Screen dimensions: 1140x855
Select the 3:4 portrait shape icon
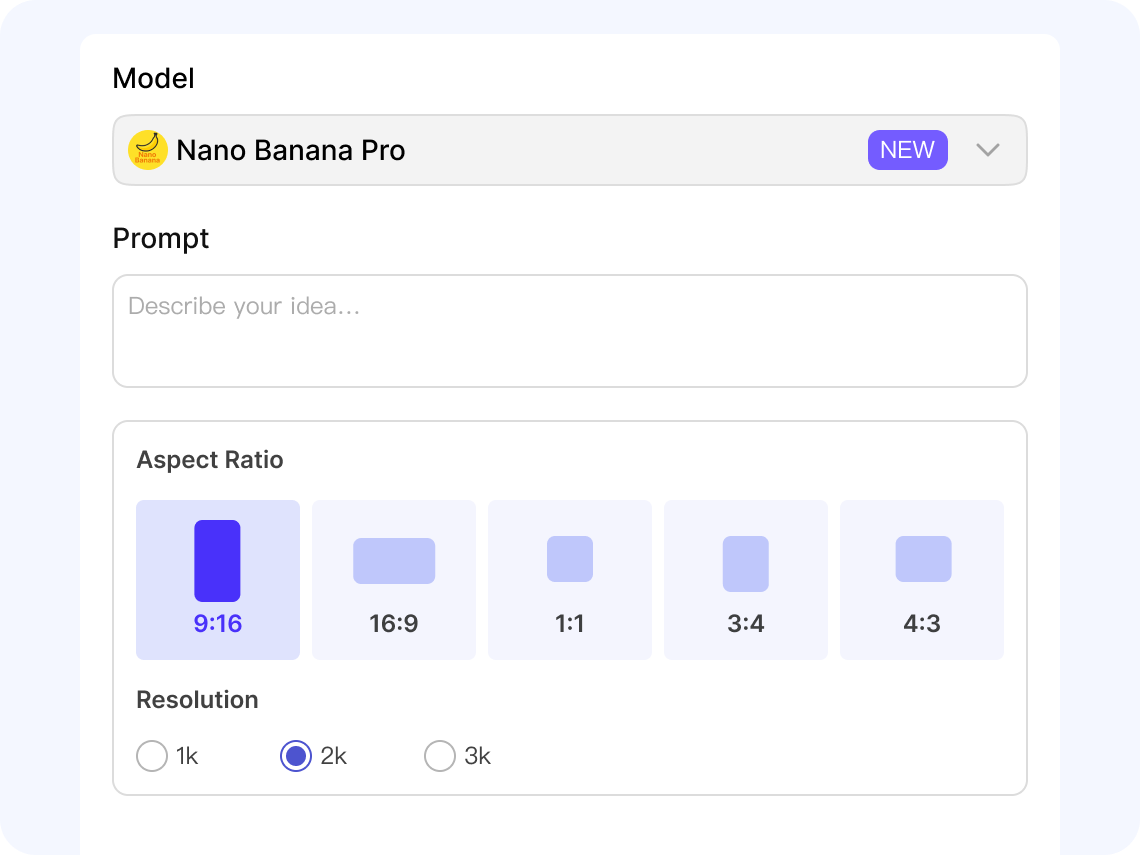(746, 564)
